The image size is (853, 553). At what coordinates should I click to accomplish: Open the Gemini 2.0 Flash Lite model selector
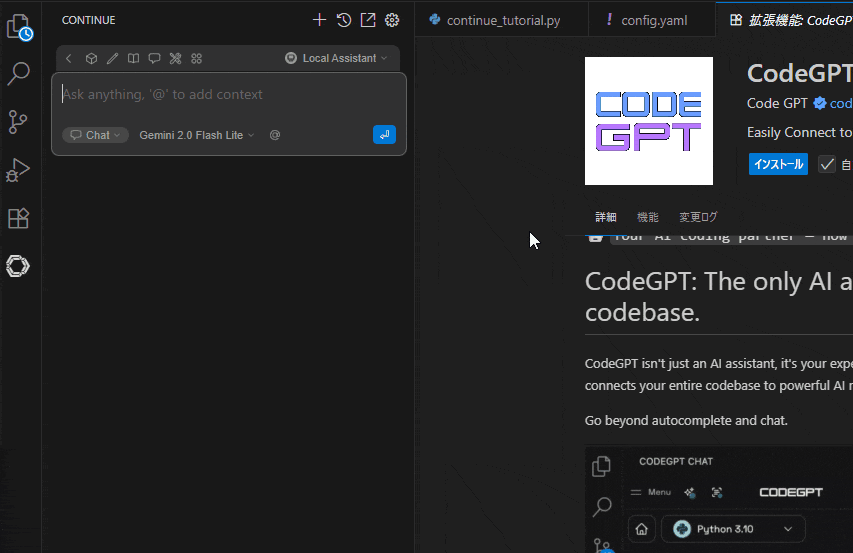pos(196,135)
